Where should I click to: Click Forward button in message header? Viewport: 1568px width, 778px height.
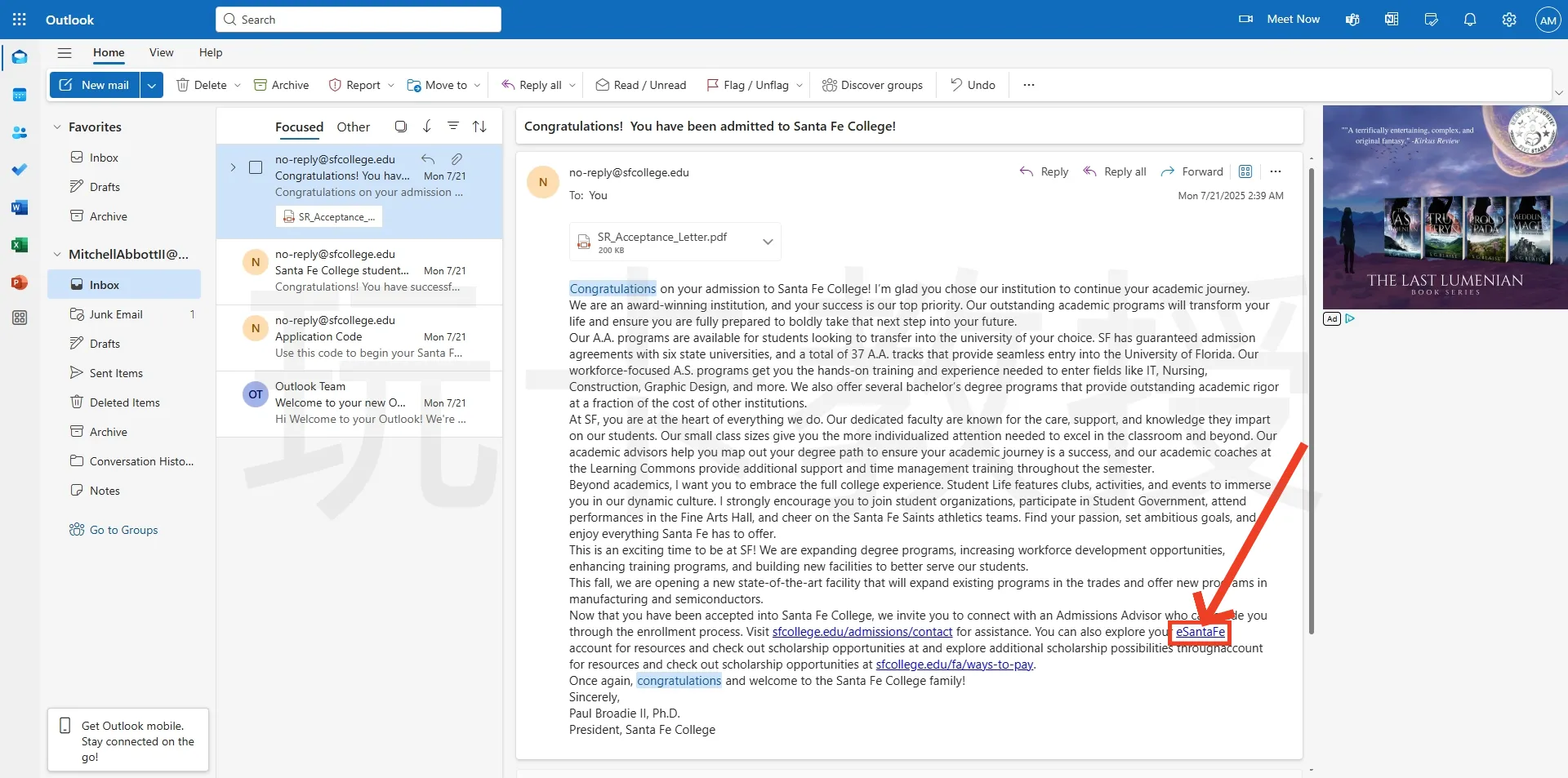tap(1192, 172)
